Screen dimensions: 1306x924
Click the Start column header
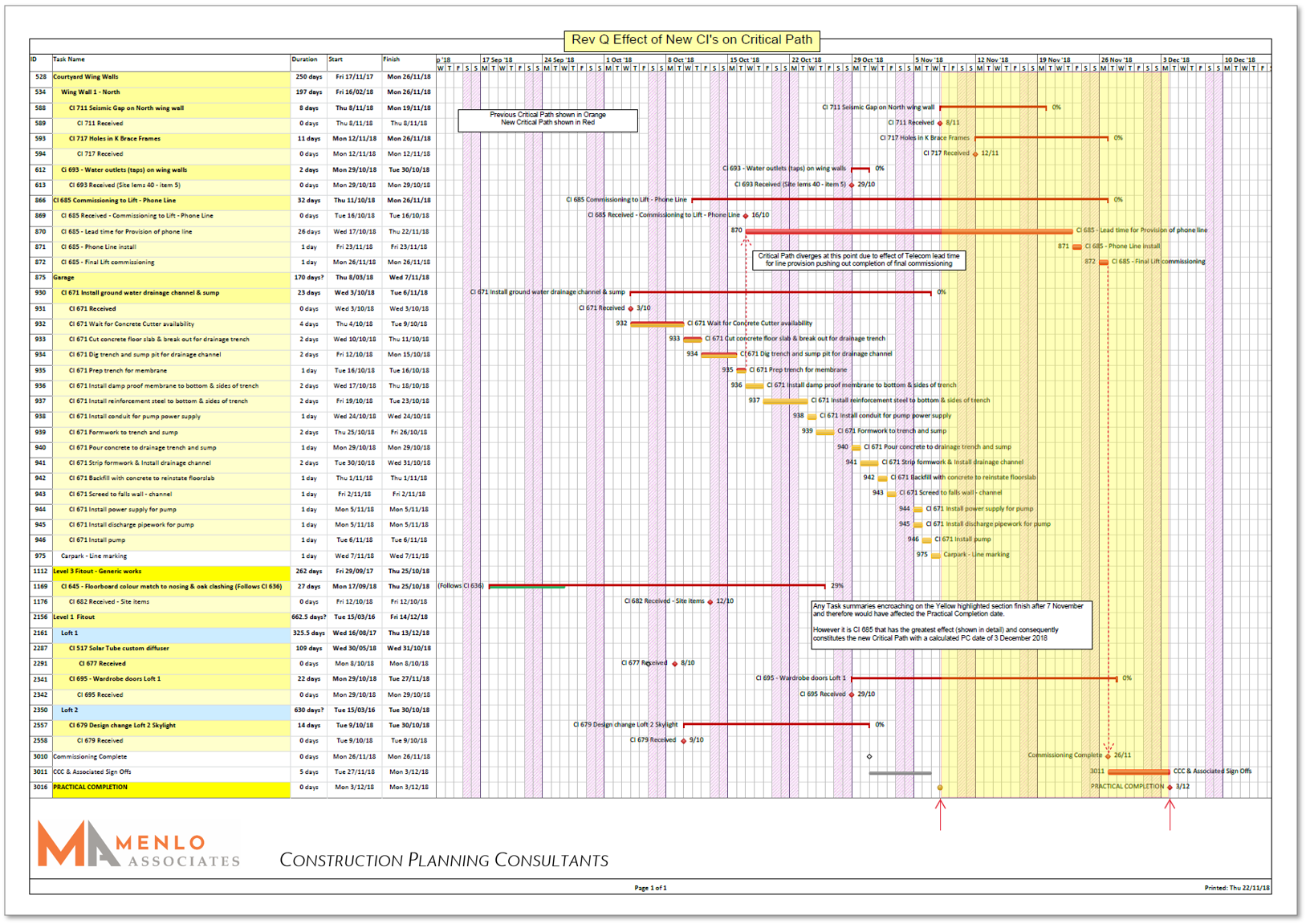click(336, 59)
